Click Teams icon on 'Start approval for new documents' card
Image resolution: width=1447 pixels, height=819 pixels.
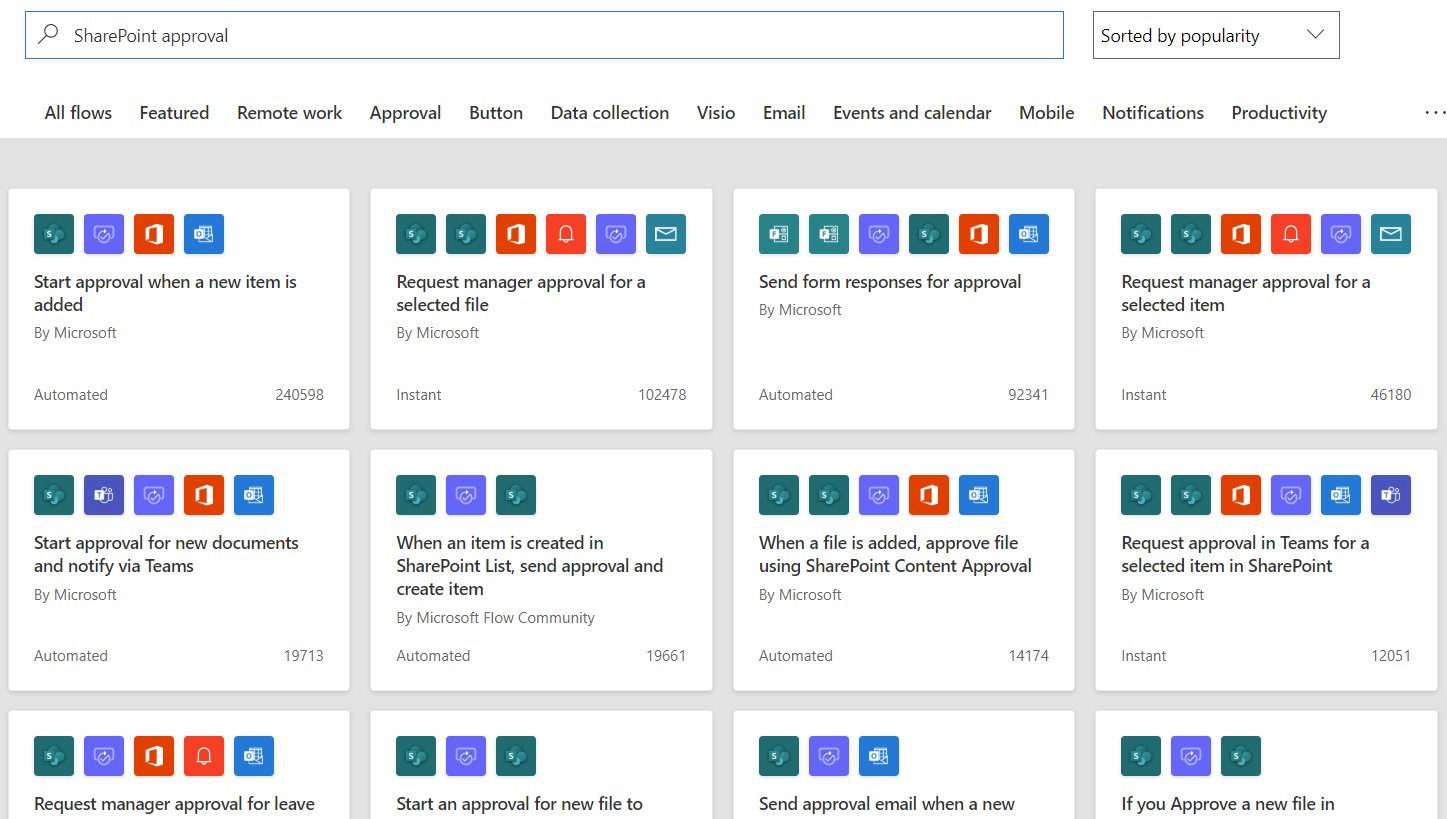(104, 495)
